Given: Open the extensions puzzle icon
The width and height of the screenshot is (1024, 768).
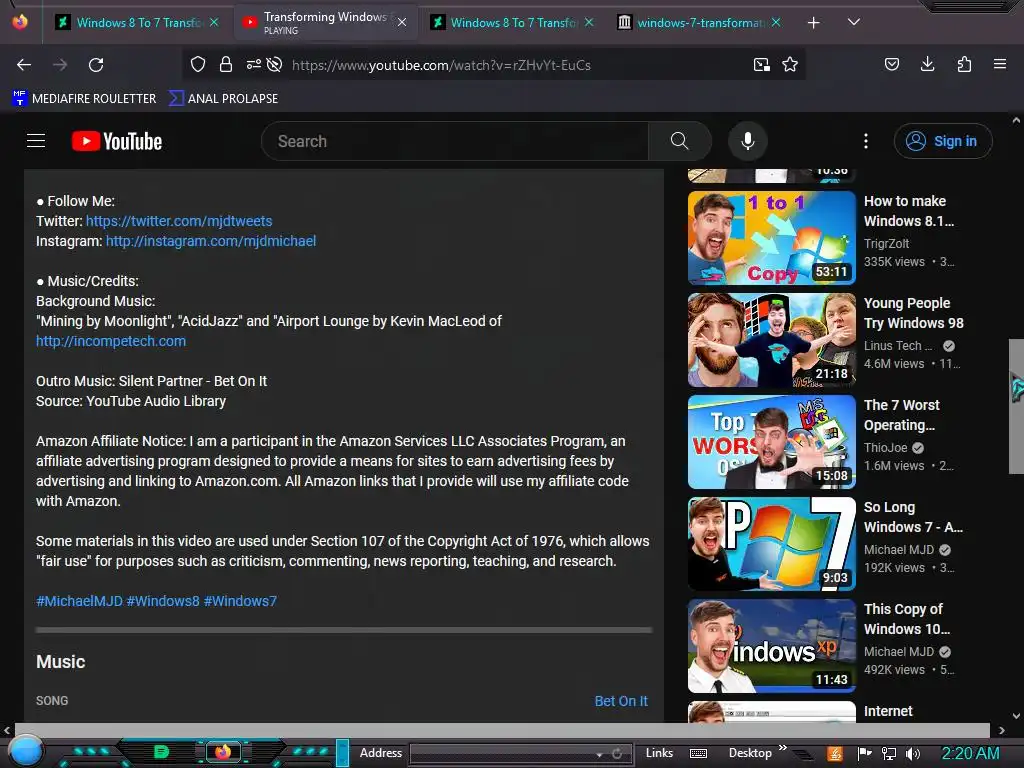Looking at the screenshot, I should click(x=964, y=64).
